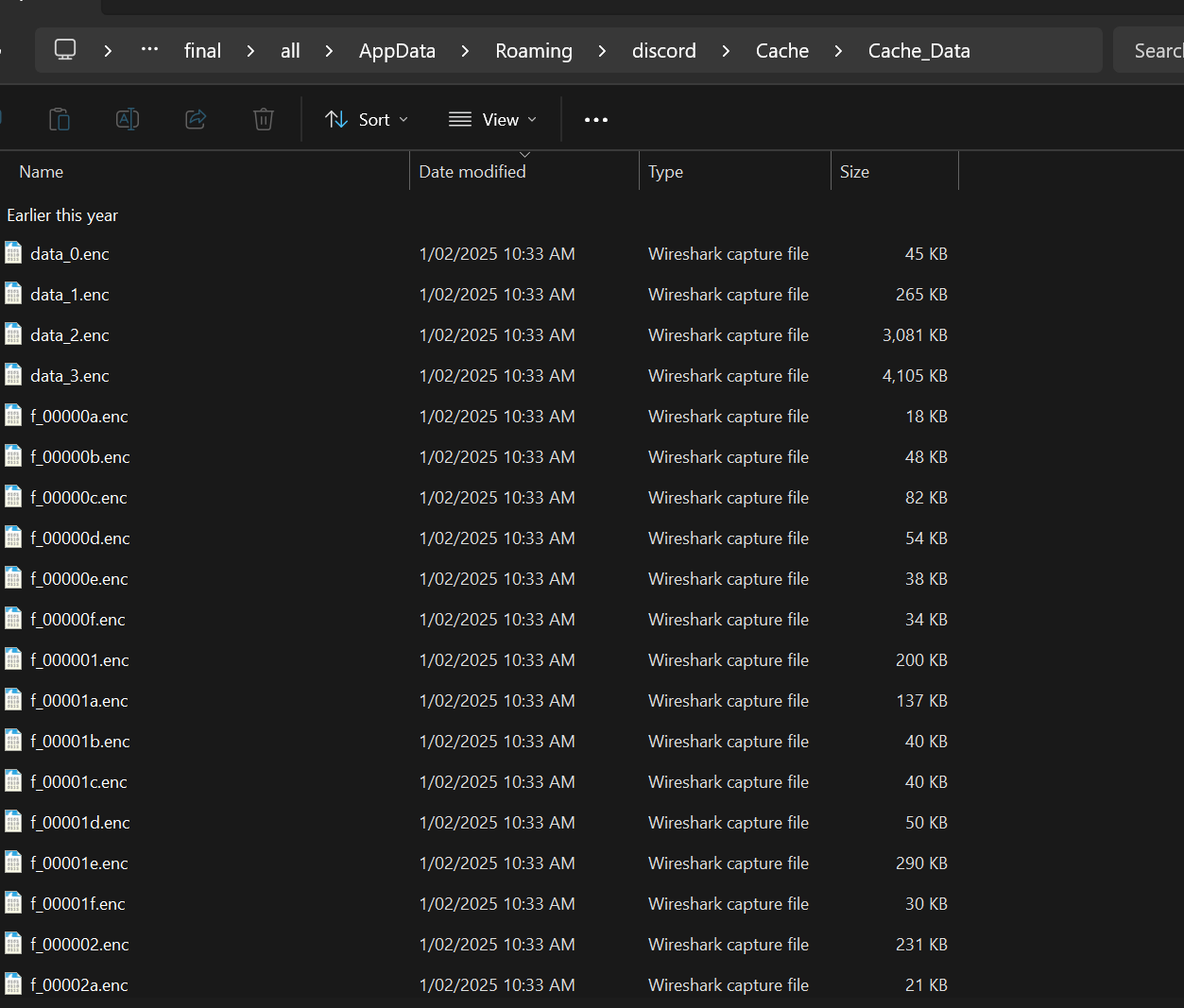Open the See more options menu

596,120
